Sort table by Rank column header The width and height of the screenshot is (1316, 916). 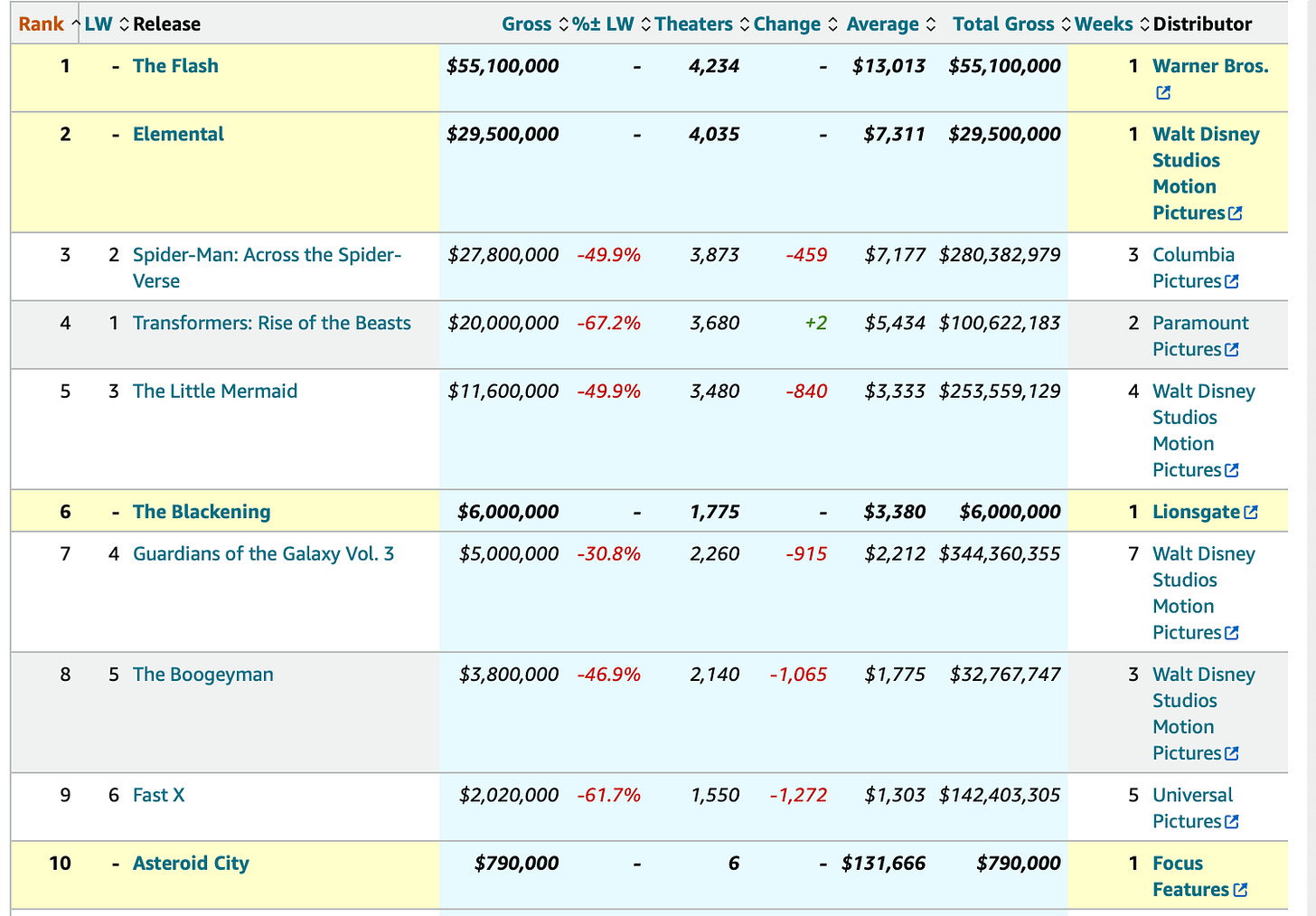click(x=42, y=24)
